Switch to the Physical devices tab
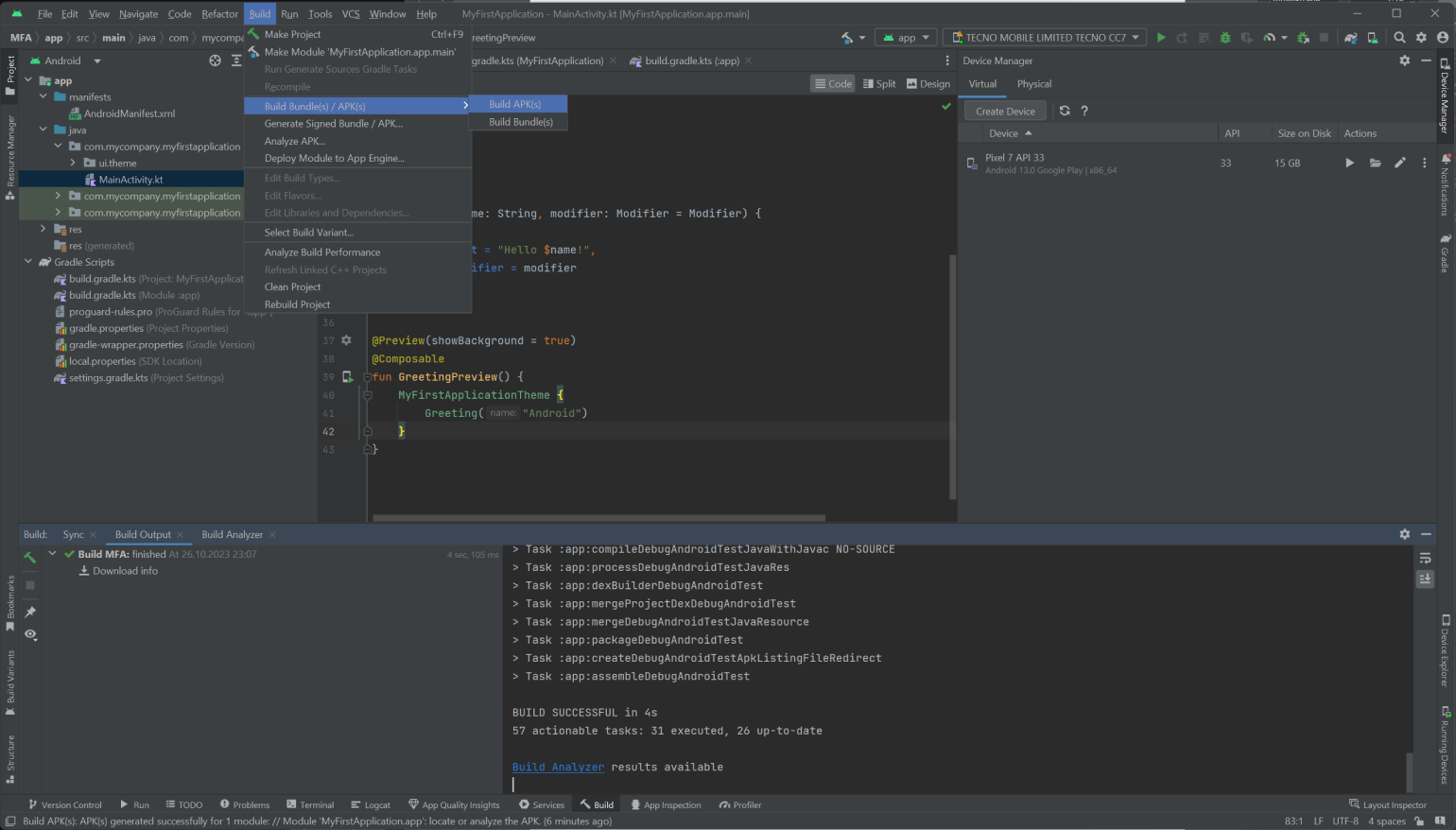 [1033, 84]
